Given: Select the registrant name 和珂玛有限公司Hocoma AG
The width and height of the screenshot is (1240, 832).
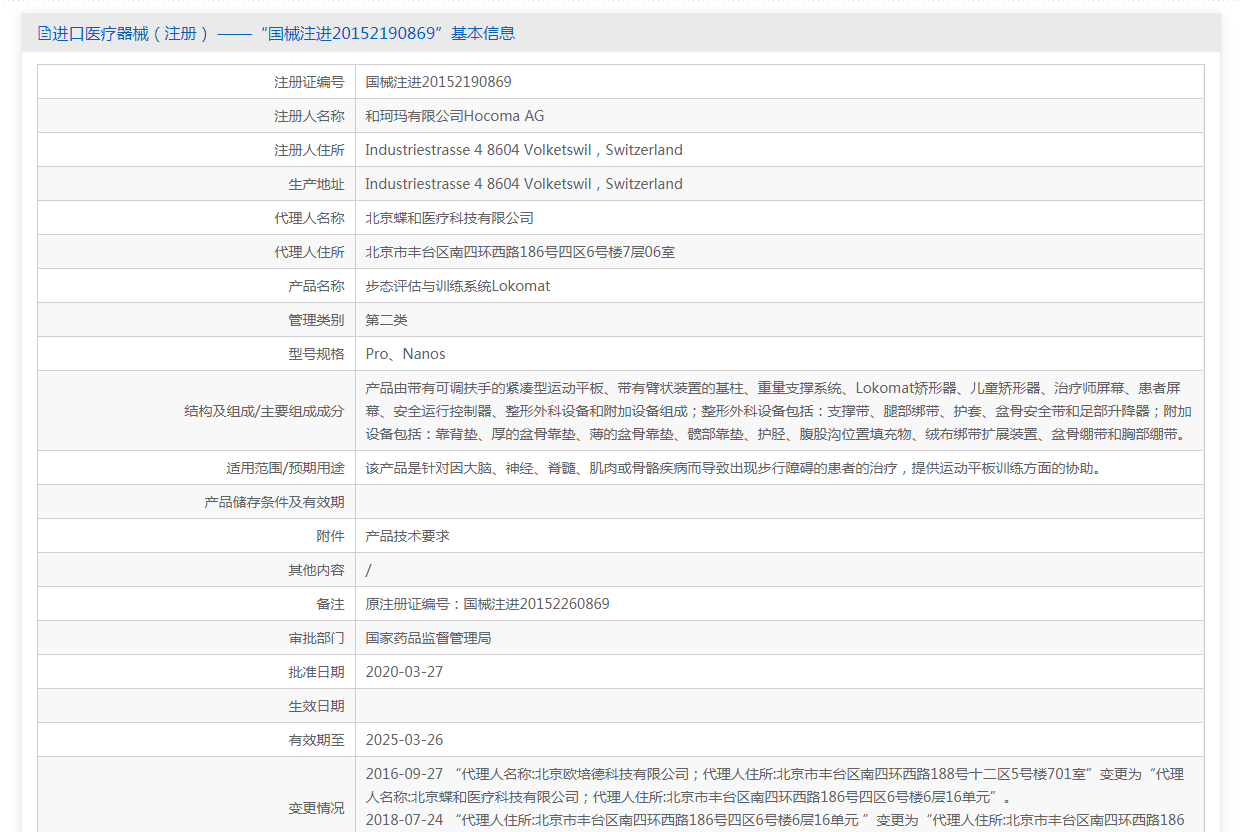Looking at the screenshot, I should tap(454, 116).
